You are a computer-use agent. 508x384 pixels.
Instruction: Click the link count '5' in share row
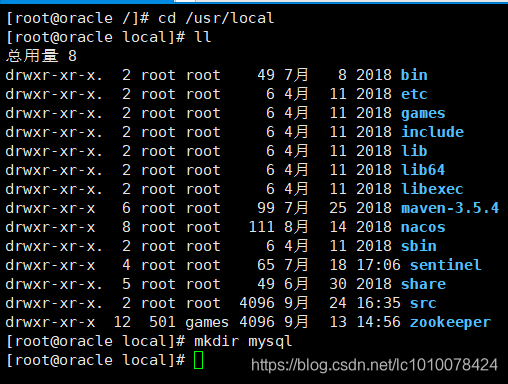126,284
